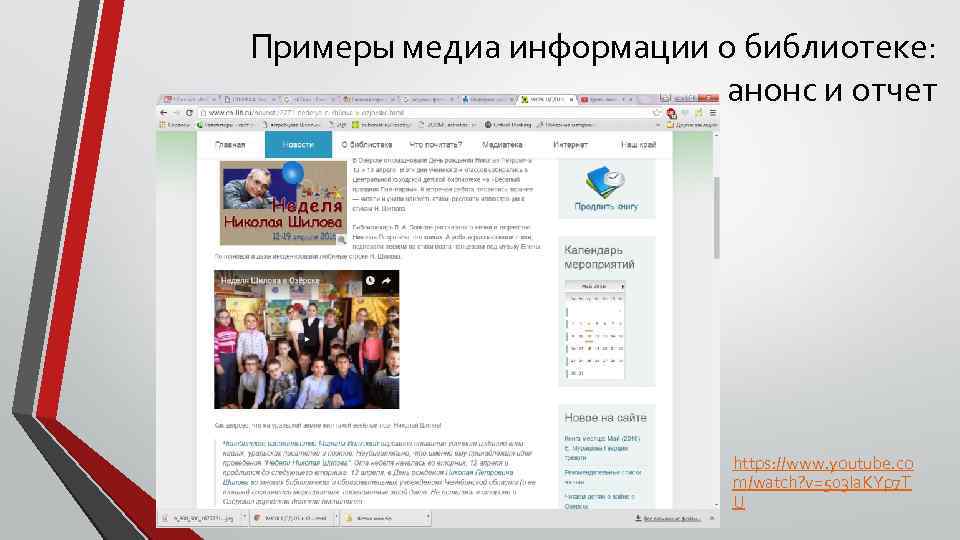Open the Наш край menu item
The height and width of the screenshot is (540, 960).
tap(638, 145)
